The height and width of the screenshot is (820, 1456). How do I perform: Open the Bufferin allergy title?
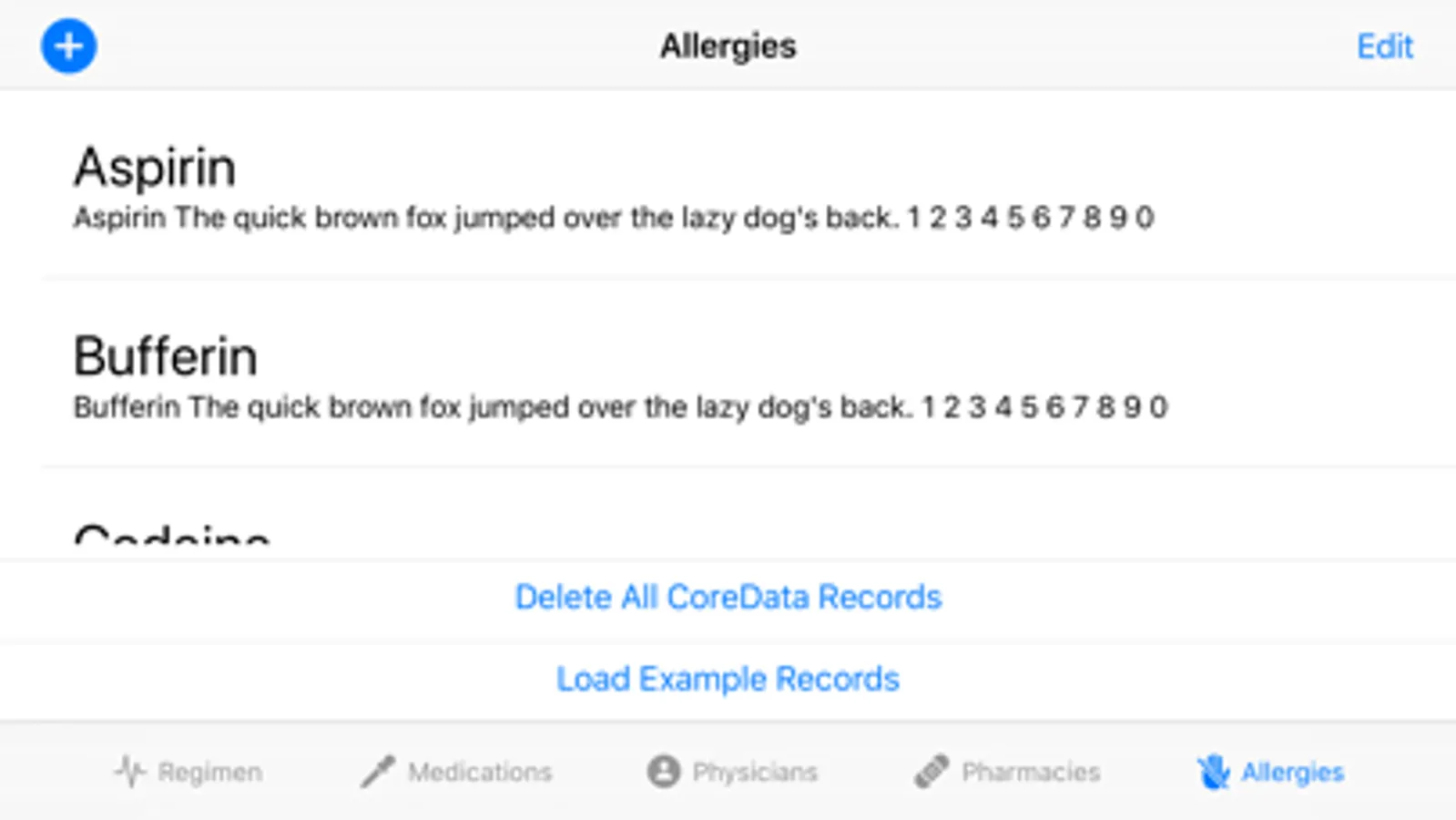(166, 355)
